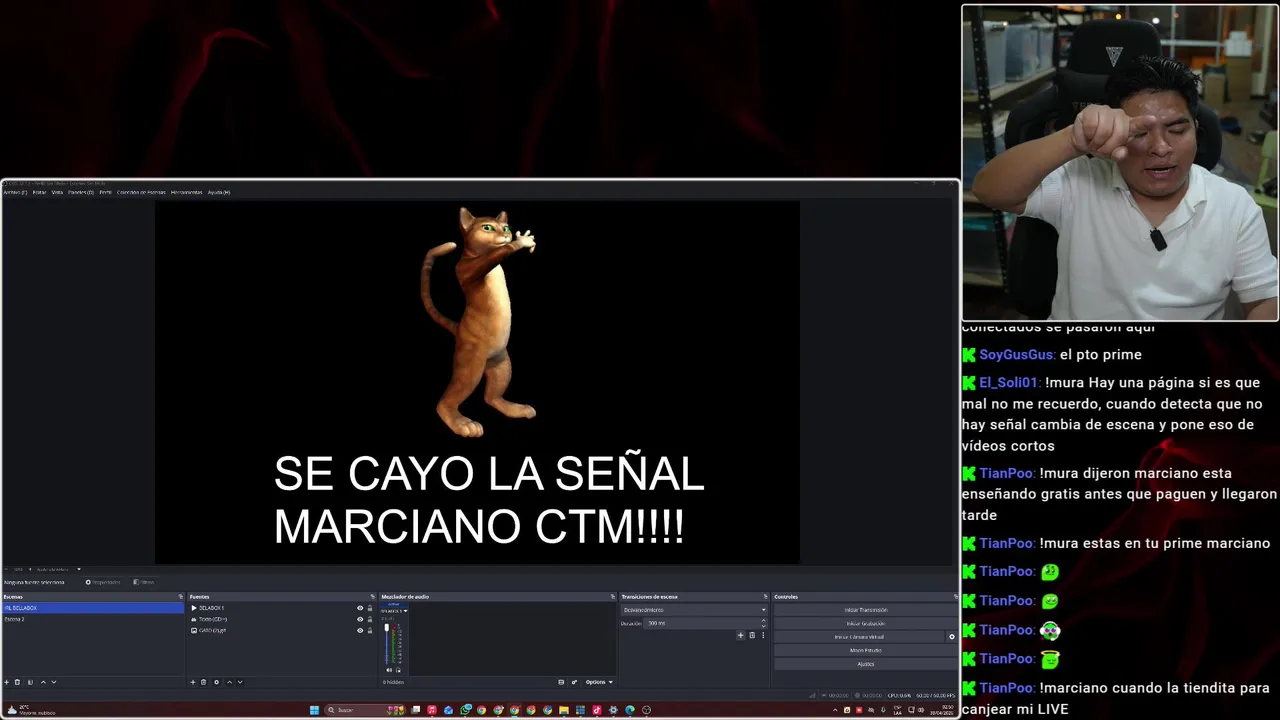Open the Paneles menu

(x=81, y=192)
